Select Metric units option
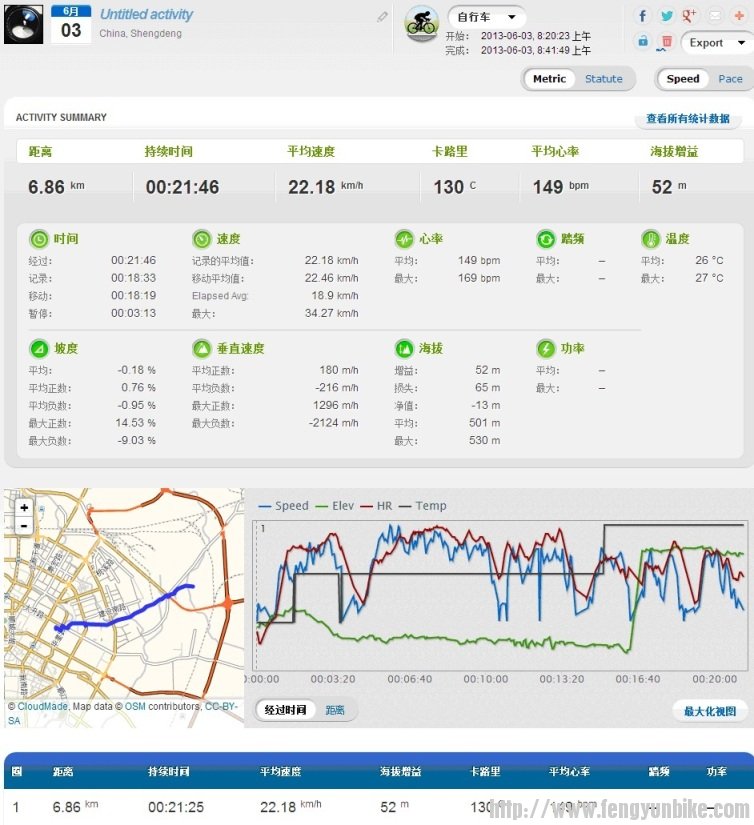This screenshot has height=825, width=754. click(x=549, y=79)
